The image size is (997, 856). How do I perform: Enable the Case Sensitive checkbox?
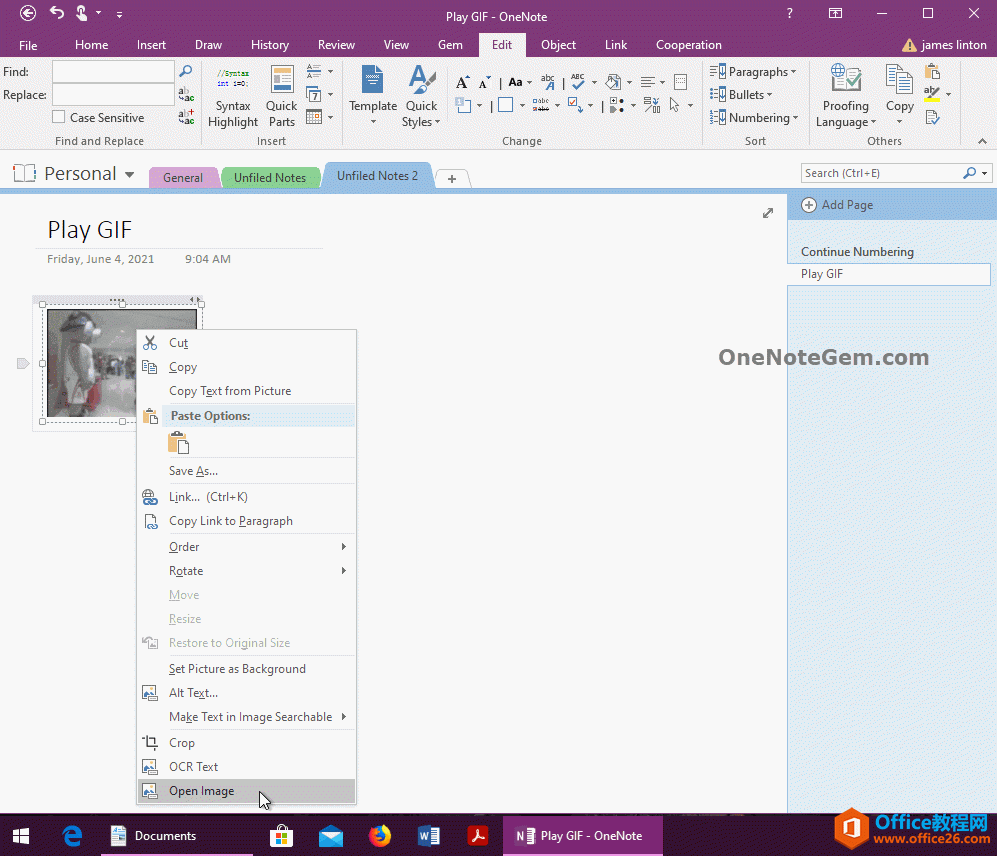57,117
